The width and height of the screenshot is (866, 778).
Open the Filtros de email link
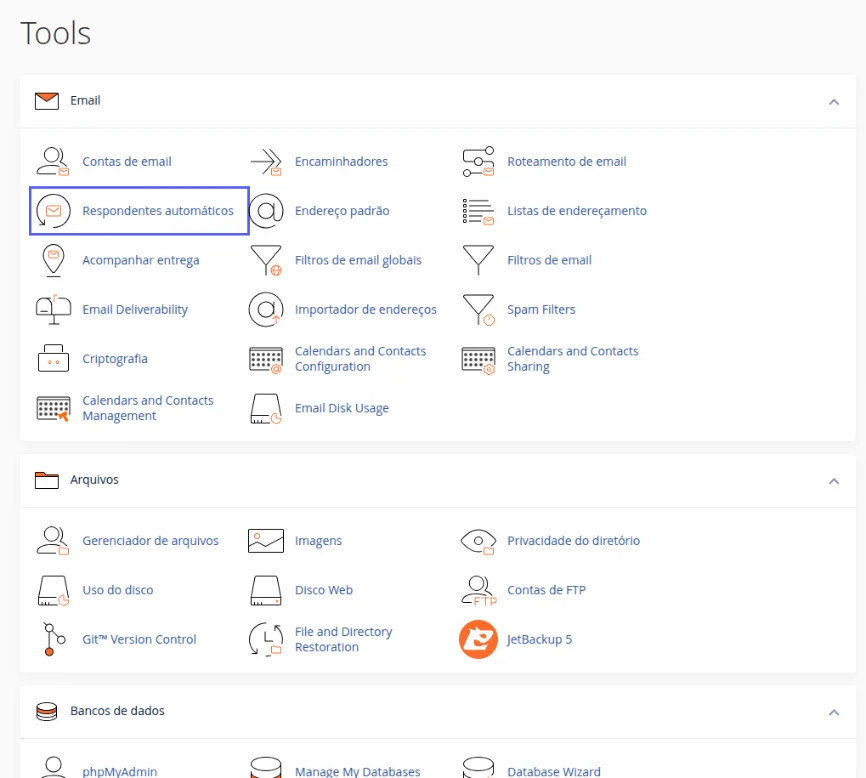(x=550, y=261)
